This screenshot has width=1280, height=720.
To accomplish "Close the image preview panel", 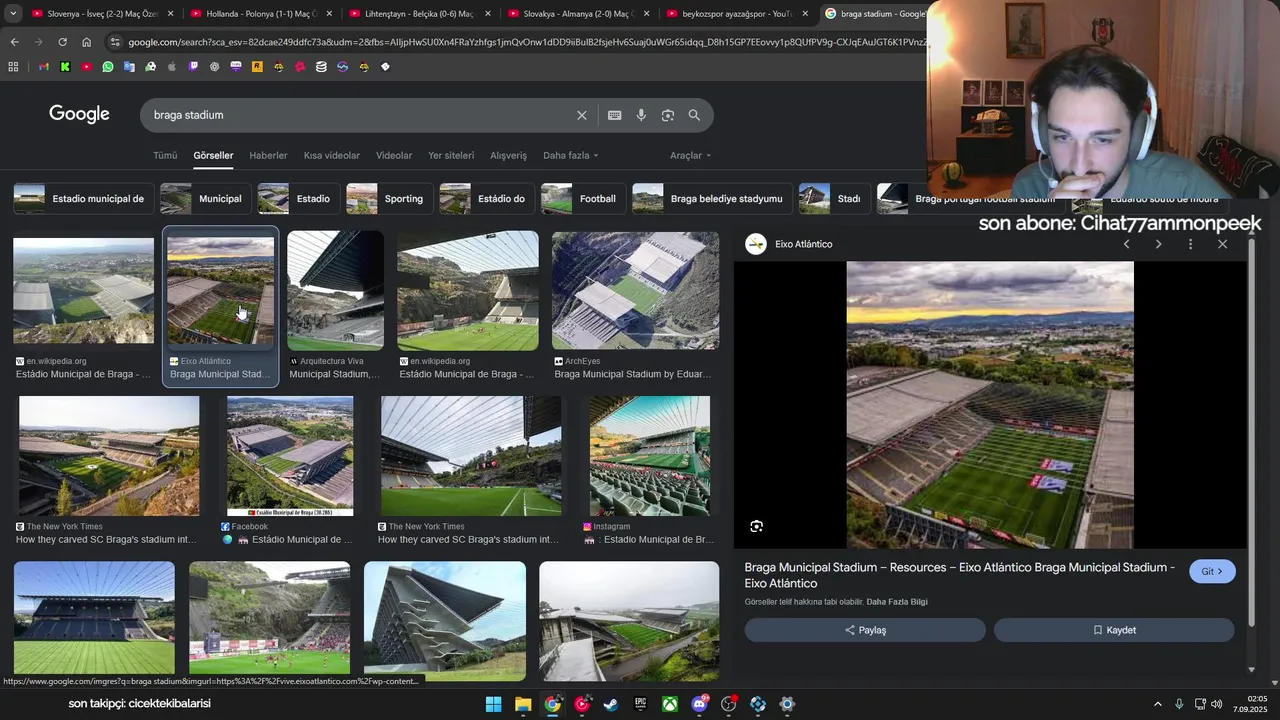I will 1222,244.
